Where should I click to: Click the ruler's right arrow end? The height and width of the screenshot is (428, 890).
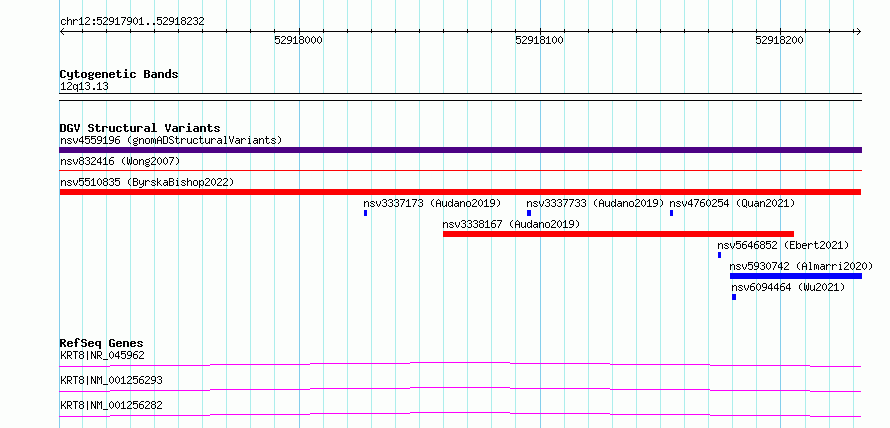[858, 31]
